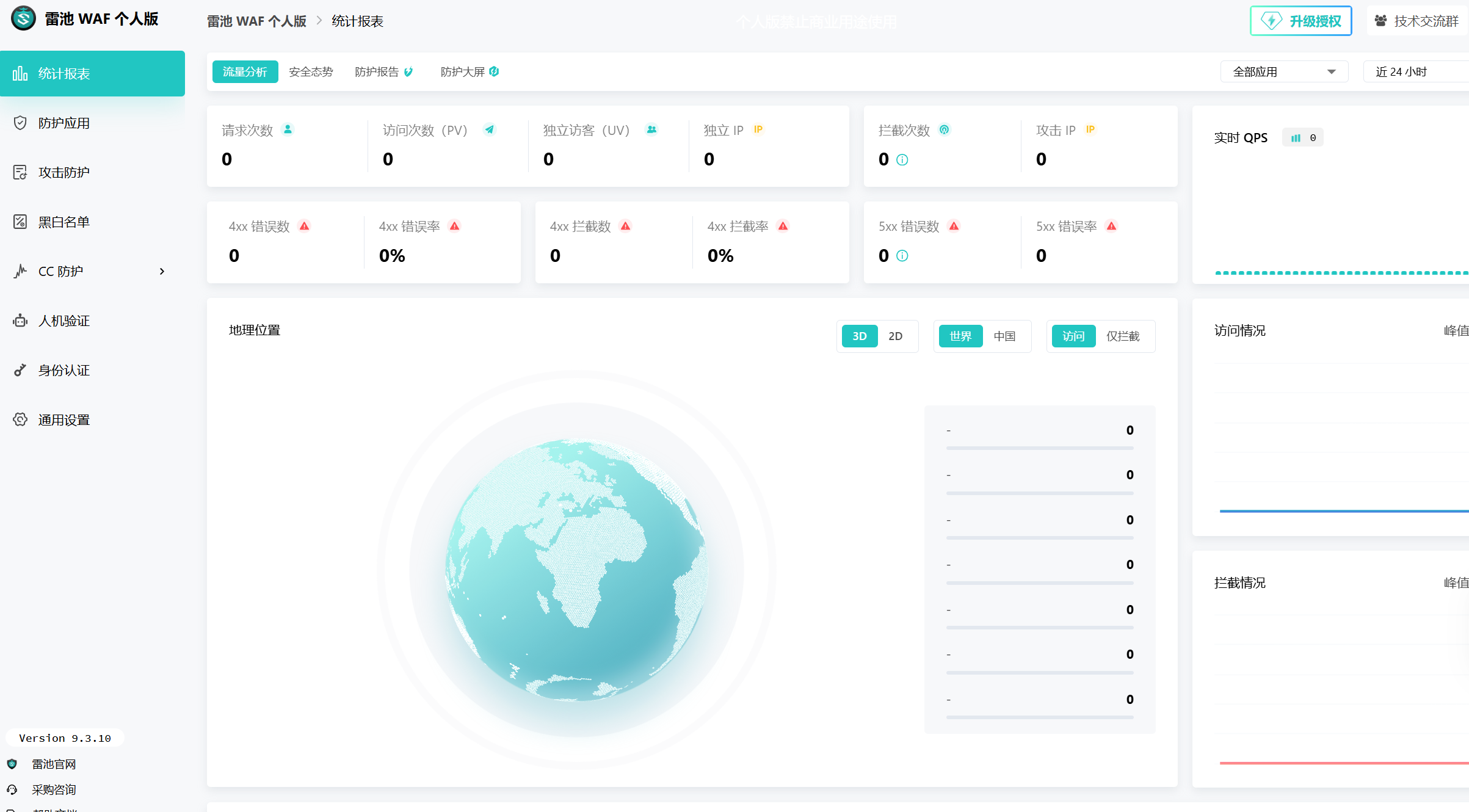Click the IP icon beside 攻击 IP
The image size is (1469, 812).
point(1090,129)
